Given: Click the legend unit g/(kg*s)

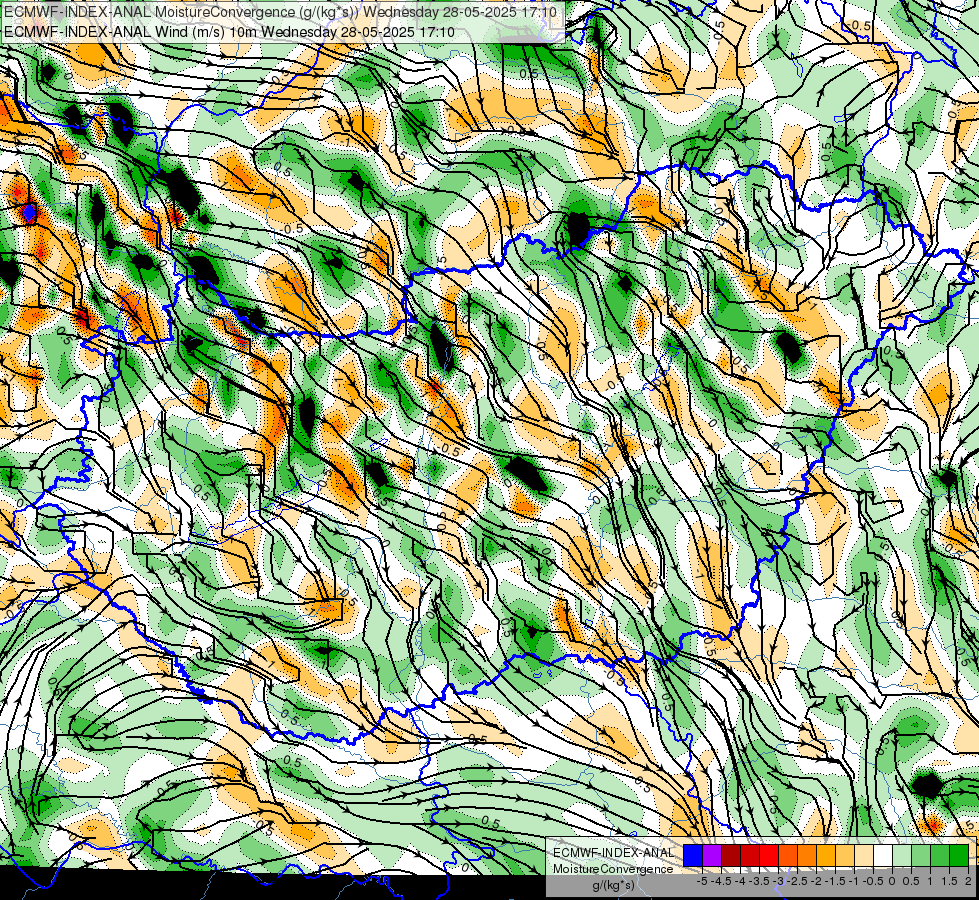Looking at the screenshot, I should (613, 886).
